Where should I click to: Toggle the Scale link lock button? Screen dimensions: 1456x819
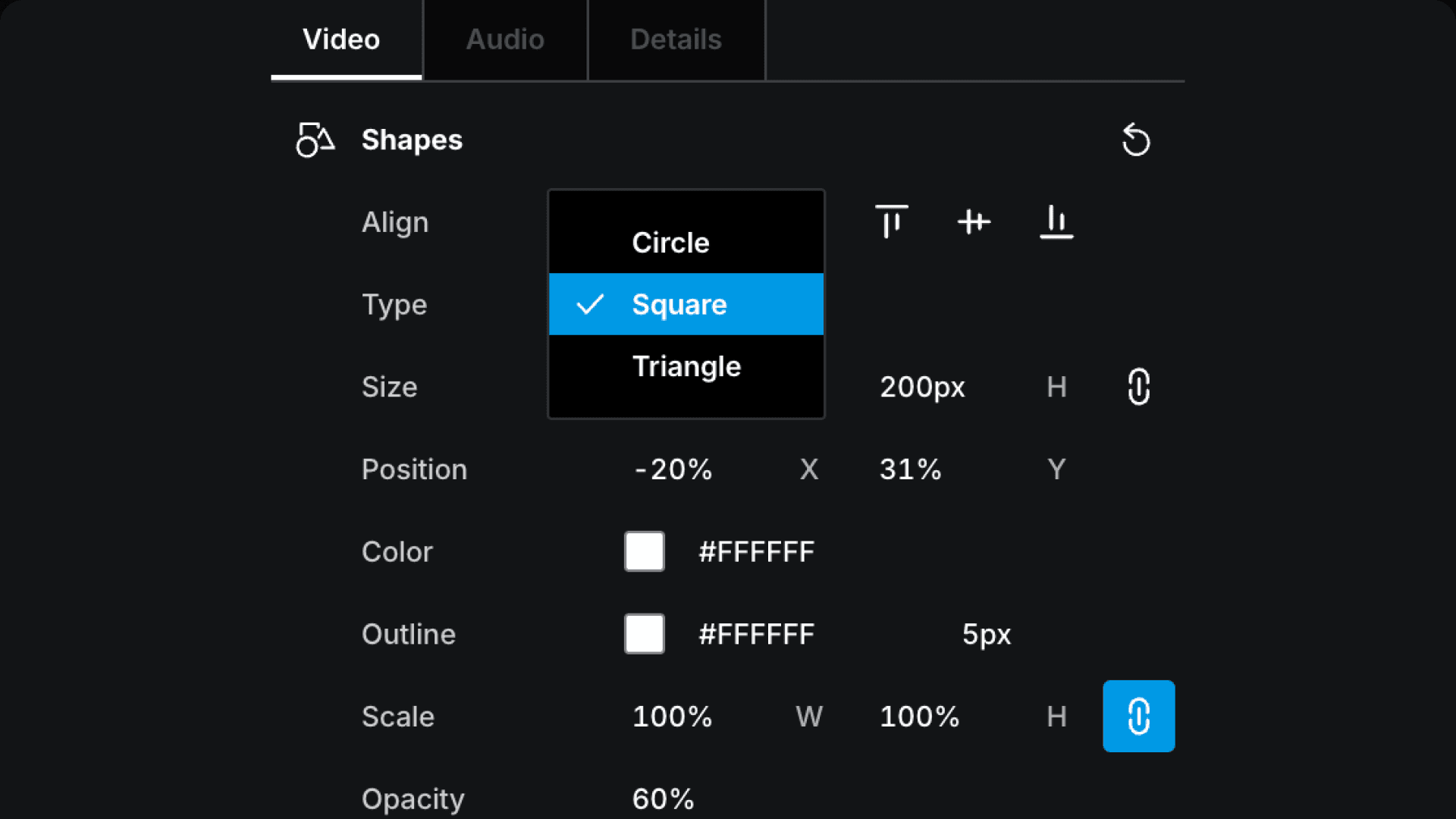click(x=1139, y=716)
